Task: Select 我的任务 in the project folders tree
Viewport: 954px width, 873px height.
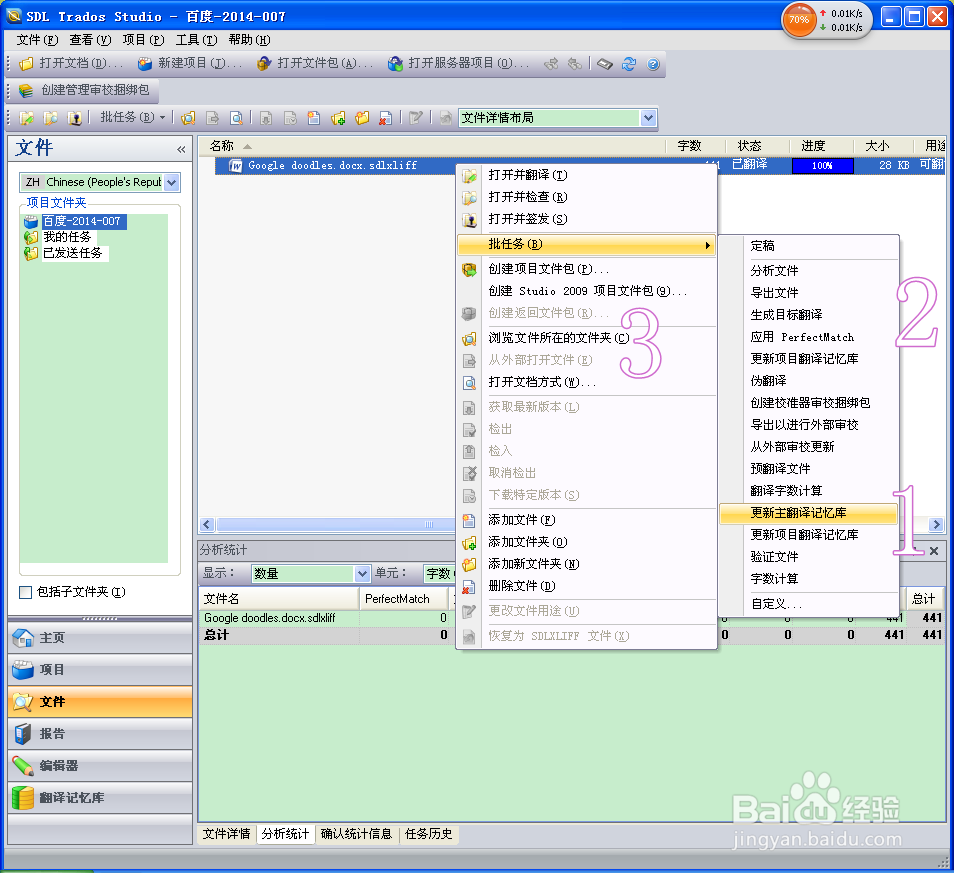Action: point(67,237)
